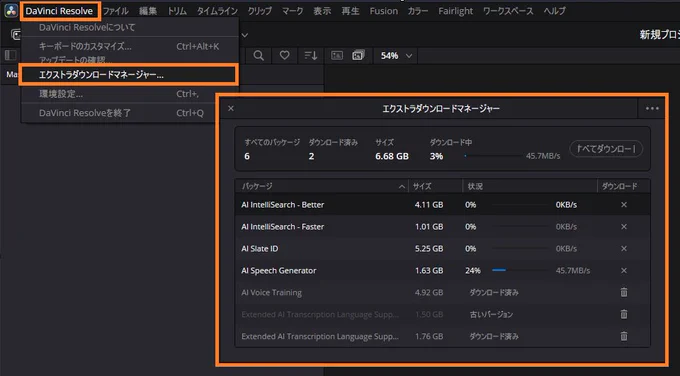Image resolution: width=680 pixels, height=376 pixels.
Task: Select the AI Slate ID row name
Action: [x=260, y=248]
